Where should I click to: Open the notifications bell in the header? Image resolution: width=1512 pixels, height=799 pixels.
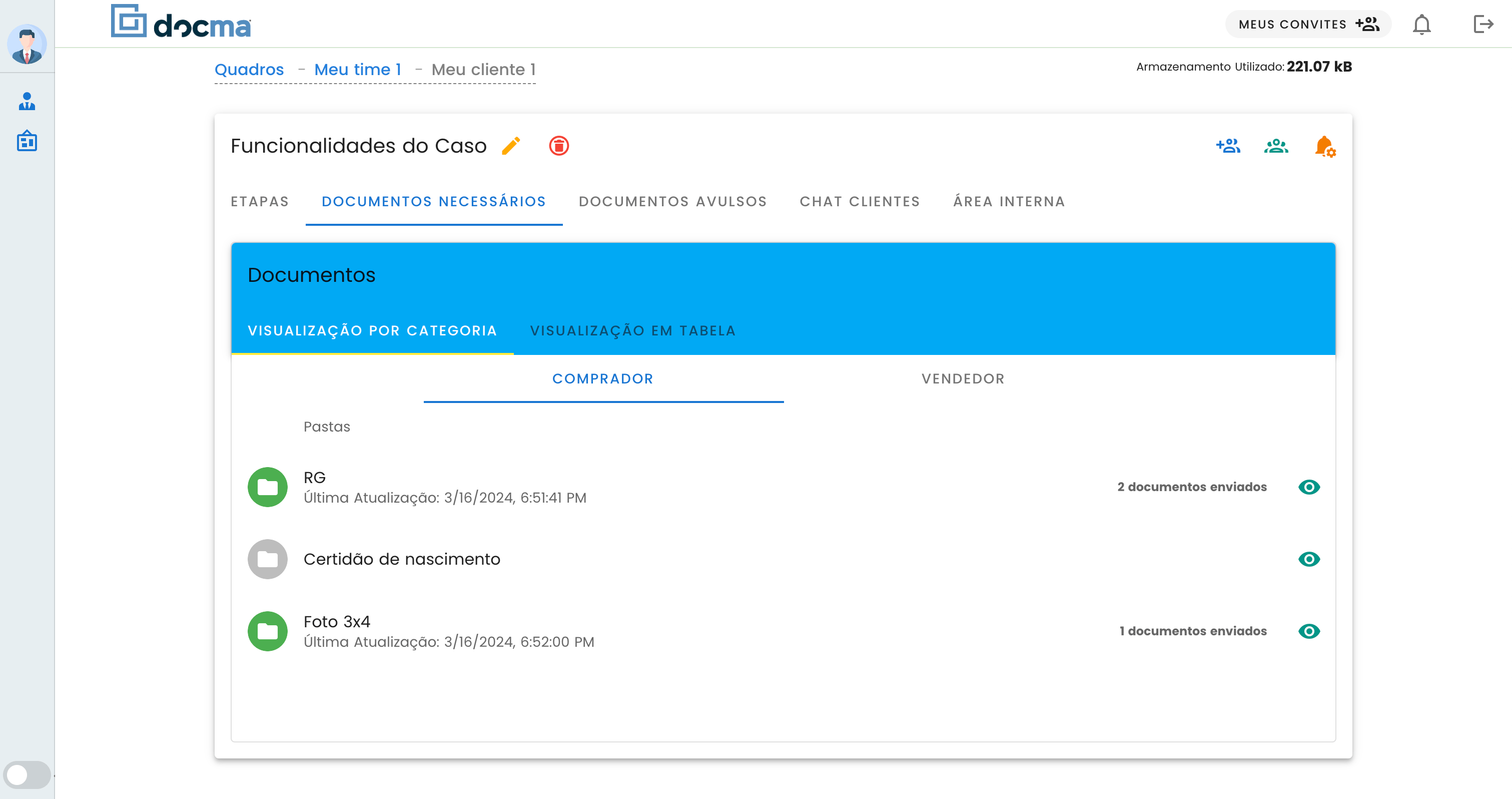1421,25
